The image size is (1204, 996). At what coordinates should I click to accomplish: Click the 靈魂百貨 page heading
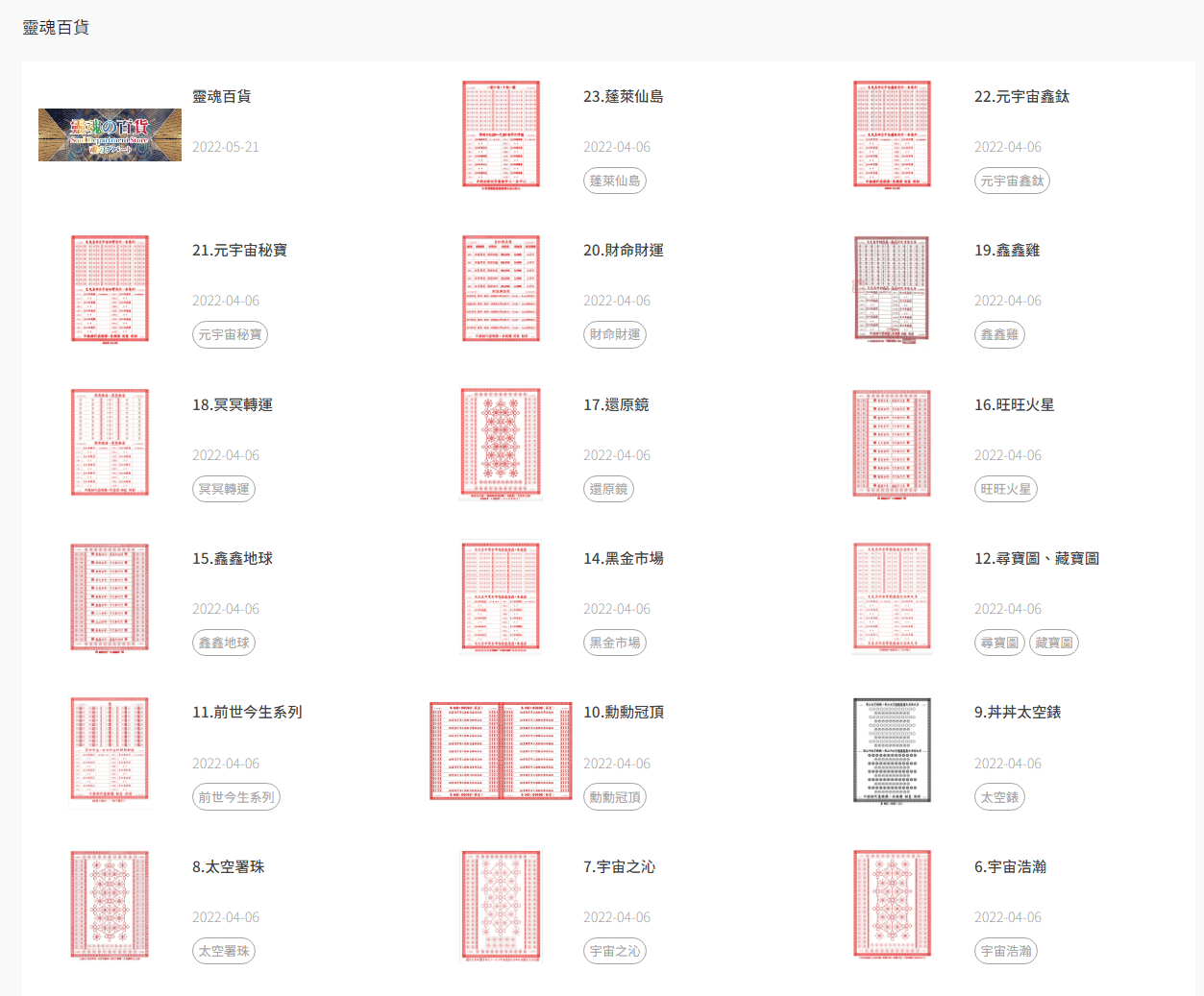[56, 28]
